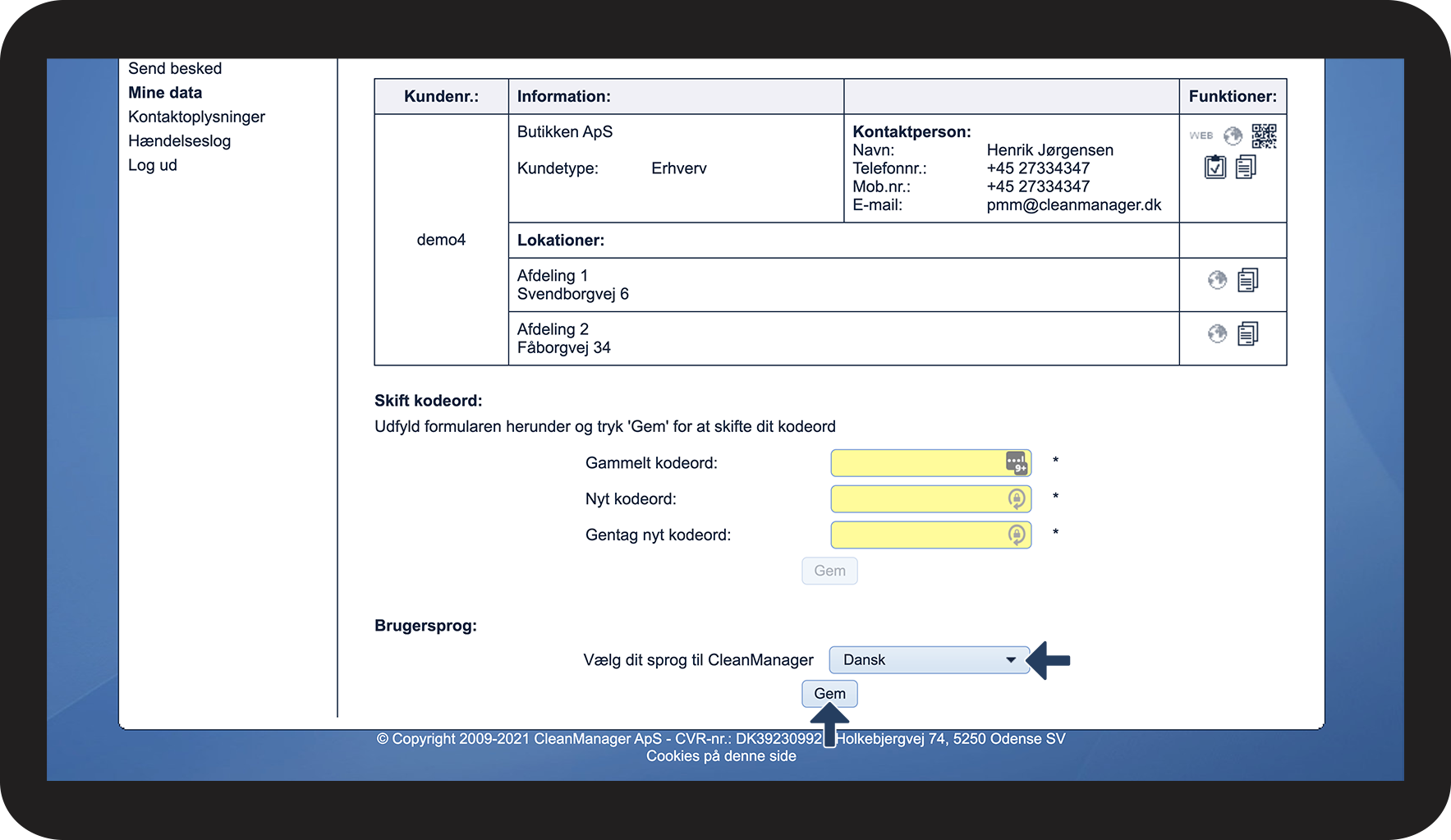Click the clipboard checkmark icon for Butikken ApS
The height and width of the screenshot is (840, 1451).
click(1215, 167)
